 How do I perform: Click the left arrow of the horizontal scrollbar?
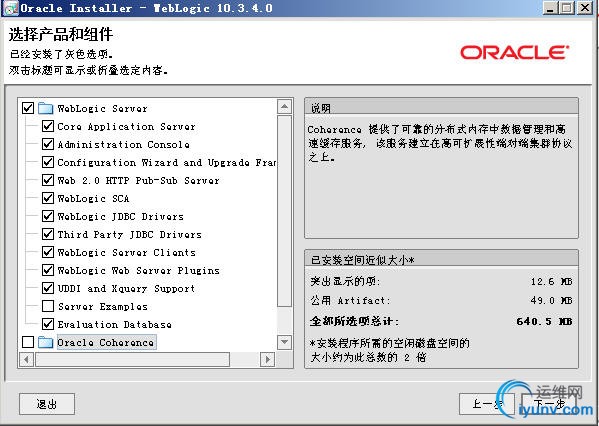pos(26,360)
